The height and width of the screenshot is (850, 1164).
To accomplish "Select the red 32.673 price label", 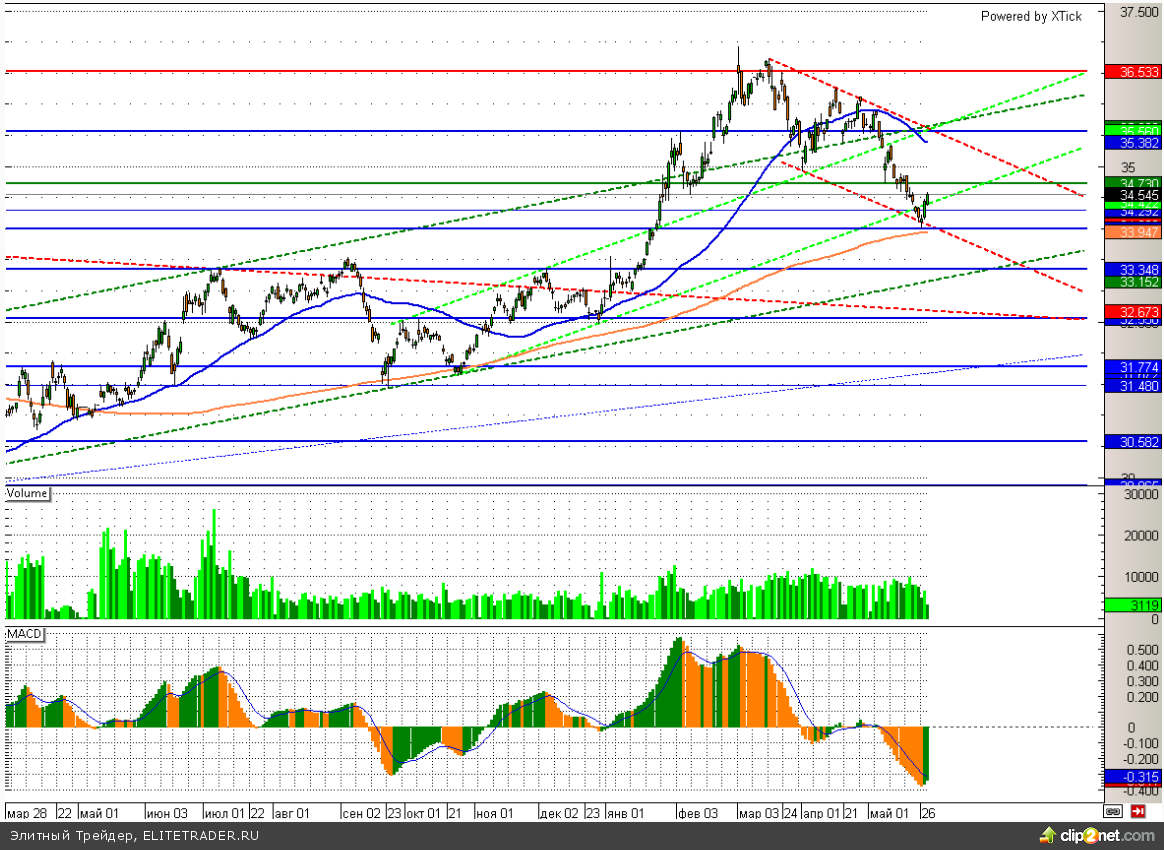I will [1133, 312].
